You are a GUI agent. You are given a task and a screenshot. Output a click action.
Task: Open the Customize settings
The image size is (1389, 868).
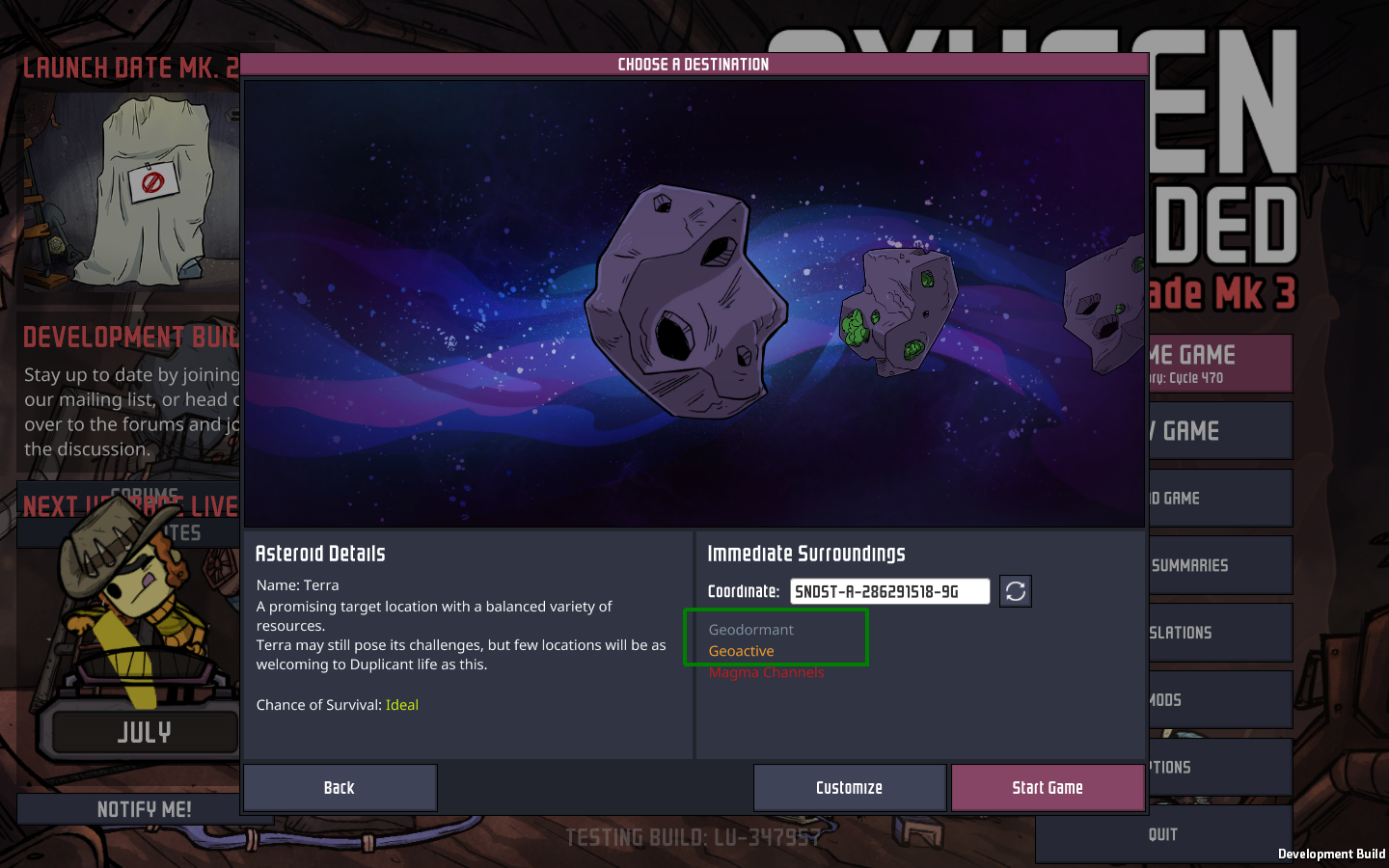coord(849,788)
